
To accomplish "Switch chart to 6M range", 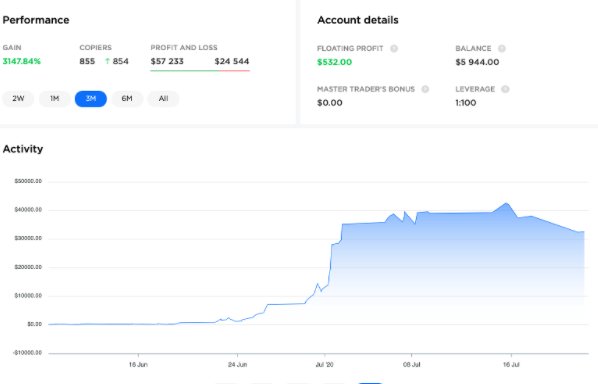I will tap(127, 99).
